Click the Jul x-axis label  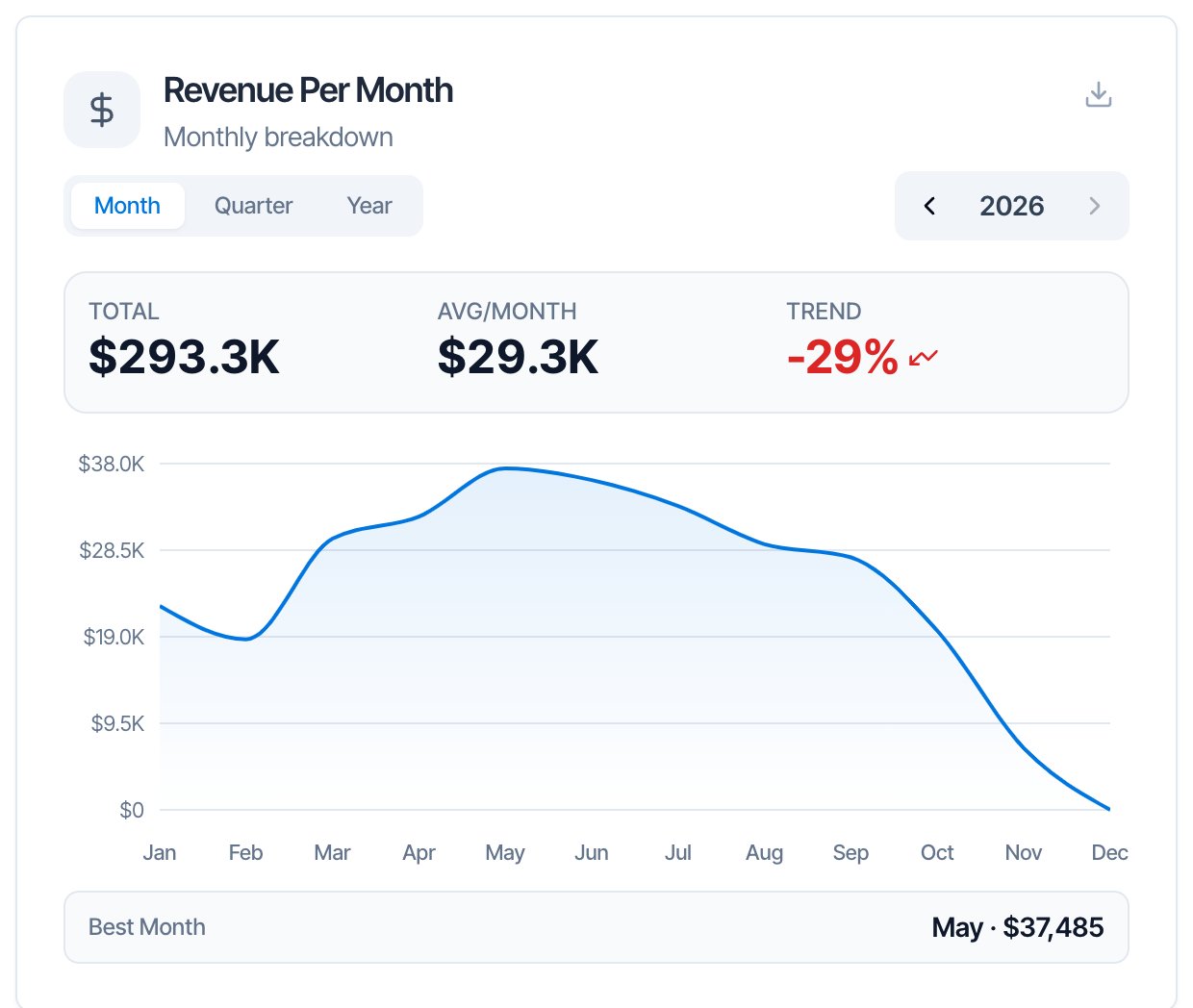coord(678,852)
